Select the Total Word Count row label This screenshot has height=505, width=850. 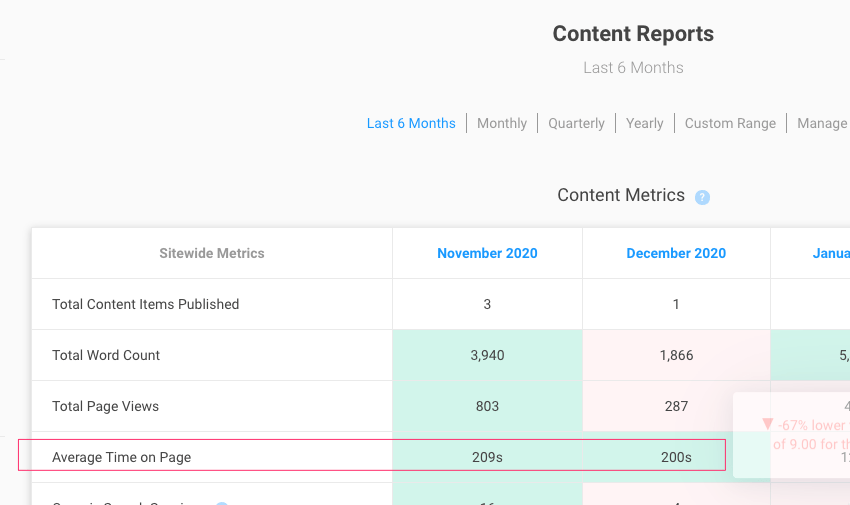[x=106, y=355]
